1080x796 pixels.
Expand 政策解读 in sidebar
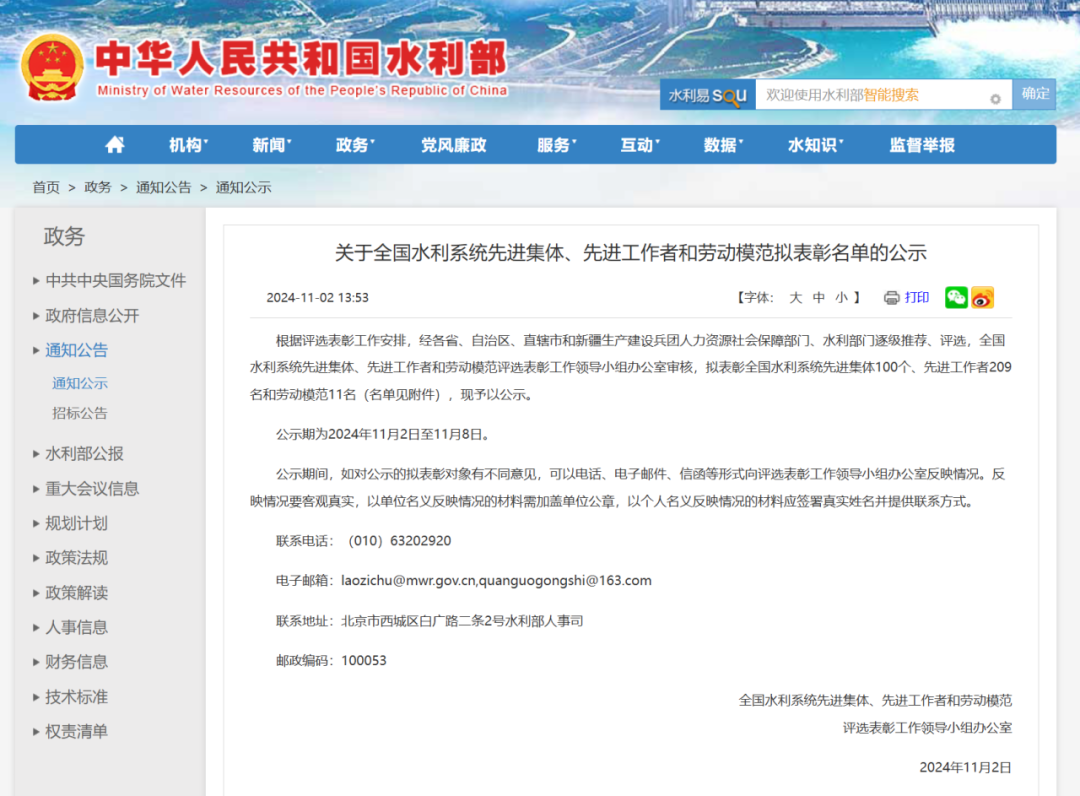point(76,593)
